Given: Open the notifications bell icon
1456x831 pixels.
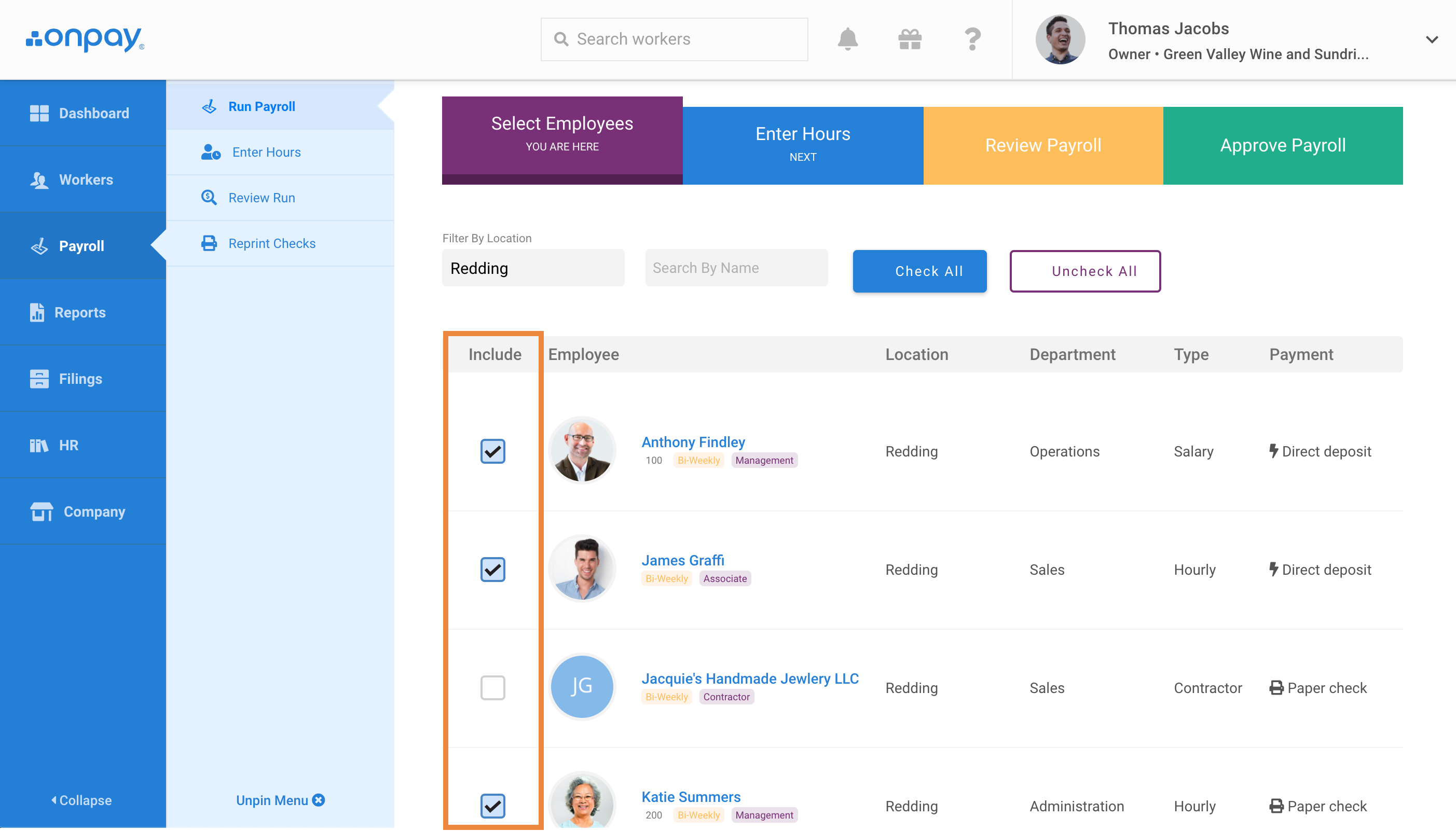Looking at the screenshot, I should pos(847,39).
